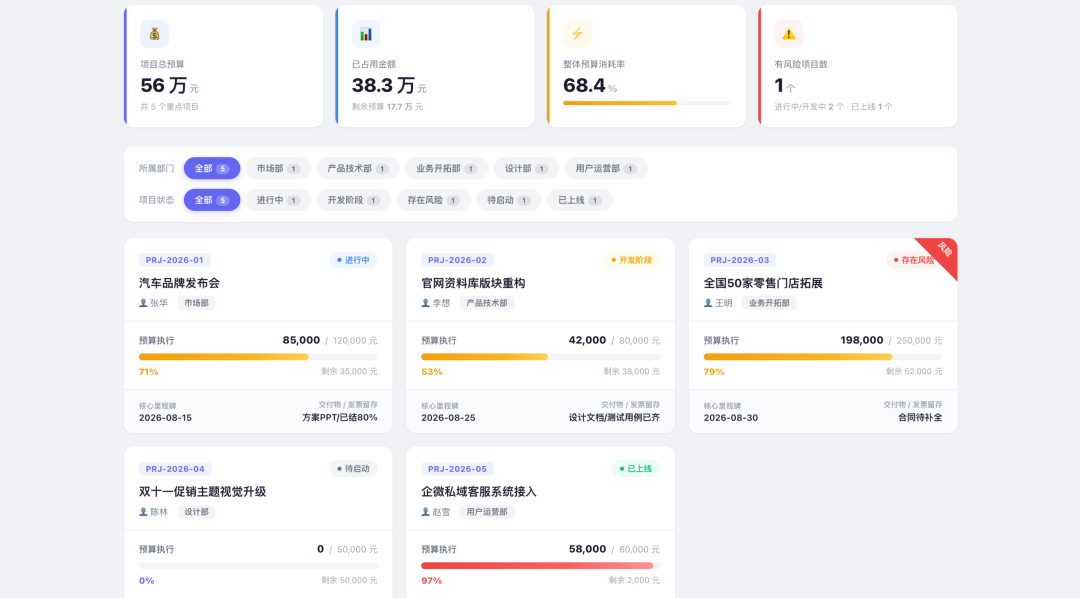1080x598 pixels.
Task: Open project title 汽车品牌发布会
Action: 179,283
